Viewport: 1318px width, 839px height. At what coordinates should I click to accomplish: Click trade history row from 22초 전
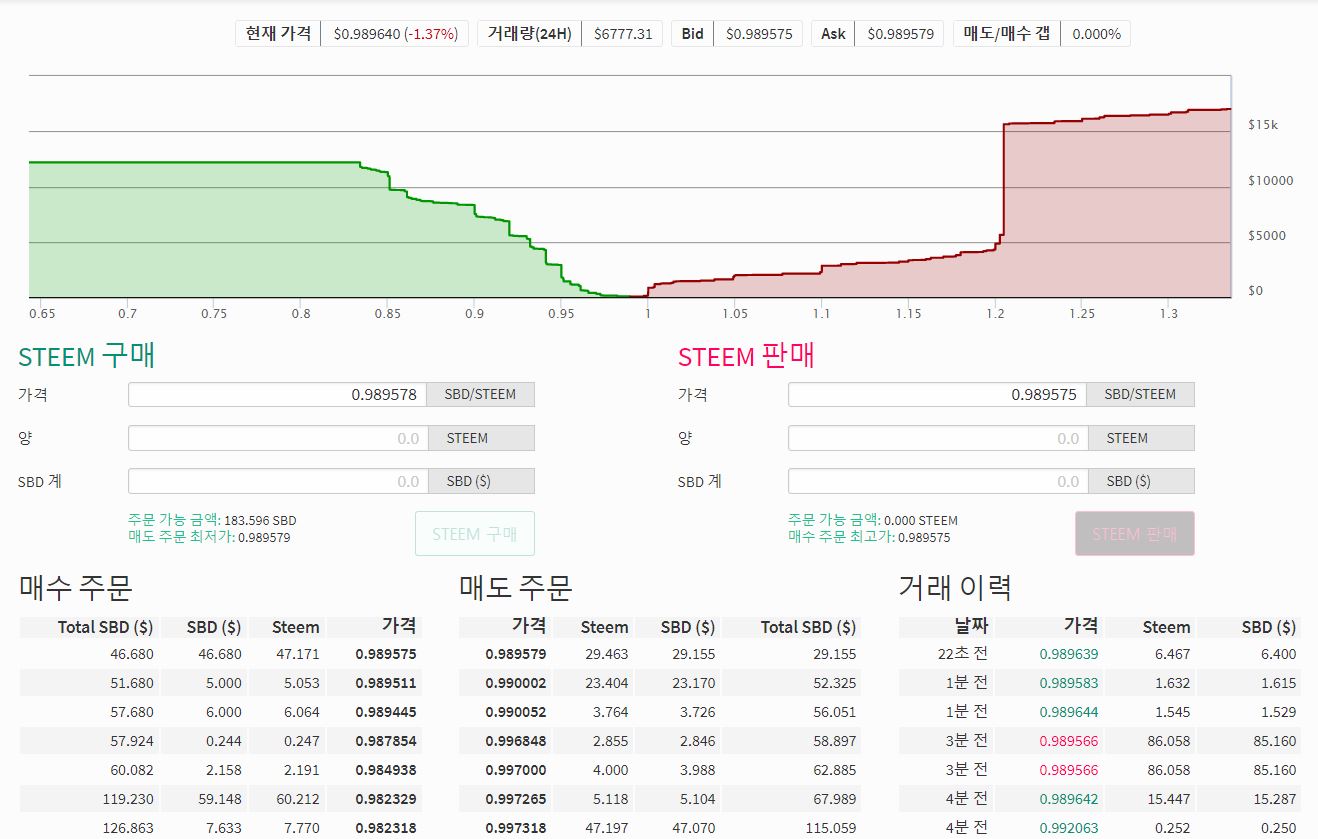pos(1100,654)
